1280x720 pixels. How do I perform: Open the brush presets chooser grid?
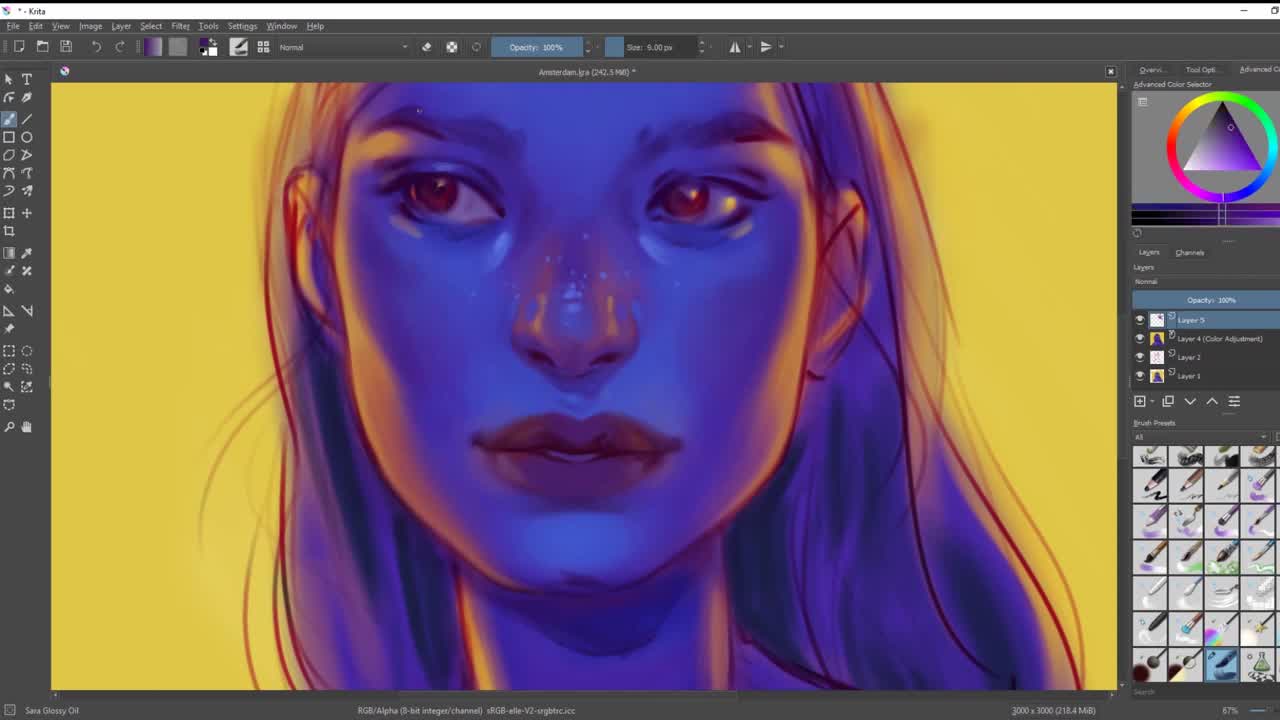coord(263,47)
